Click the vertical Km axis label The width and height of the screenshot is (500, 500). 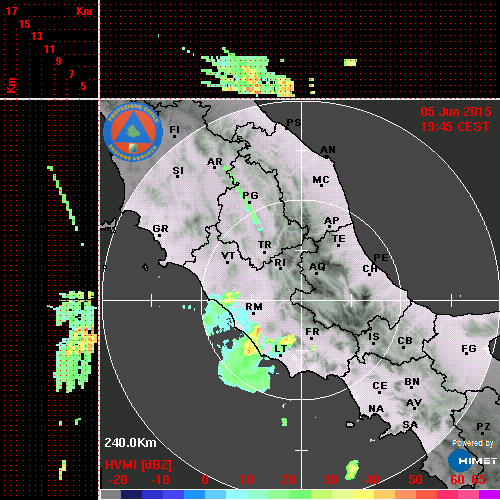tap(11, 86)
